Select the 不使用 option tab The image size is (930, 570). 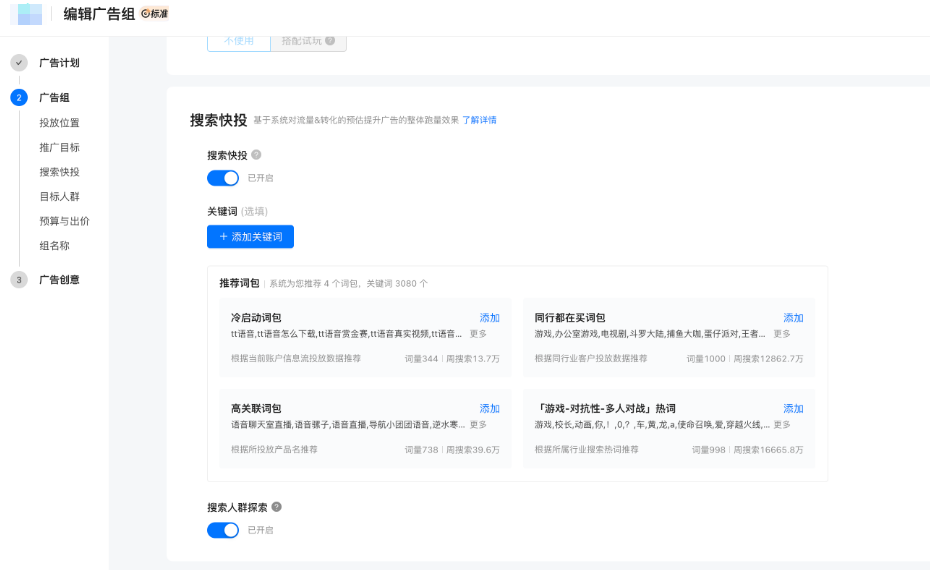coord(239,42)
